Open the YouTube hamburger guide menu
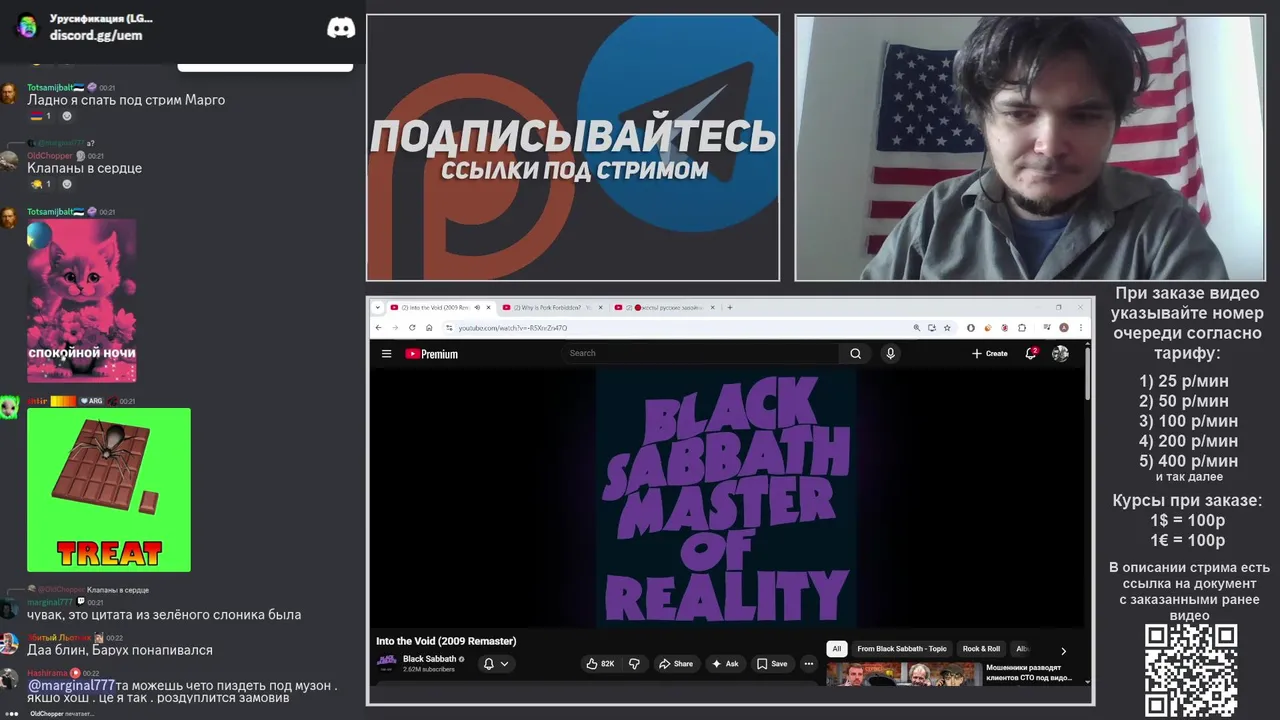1280x720 pixels. point(386,353)
